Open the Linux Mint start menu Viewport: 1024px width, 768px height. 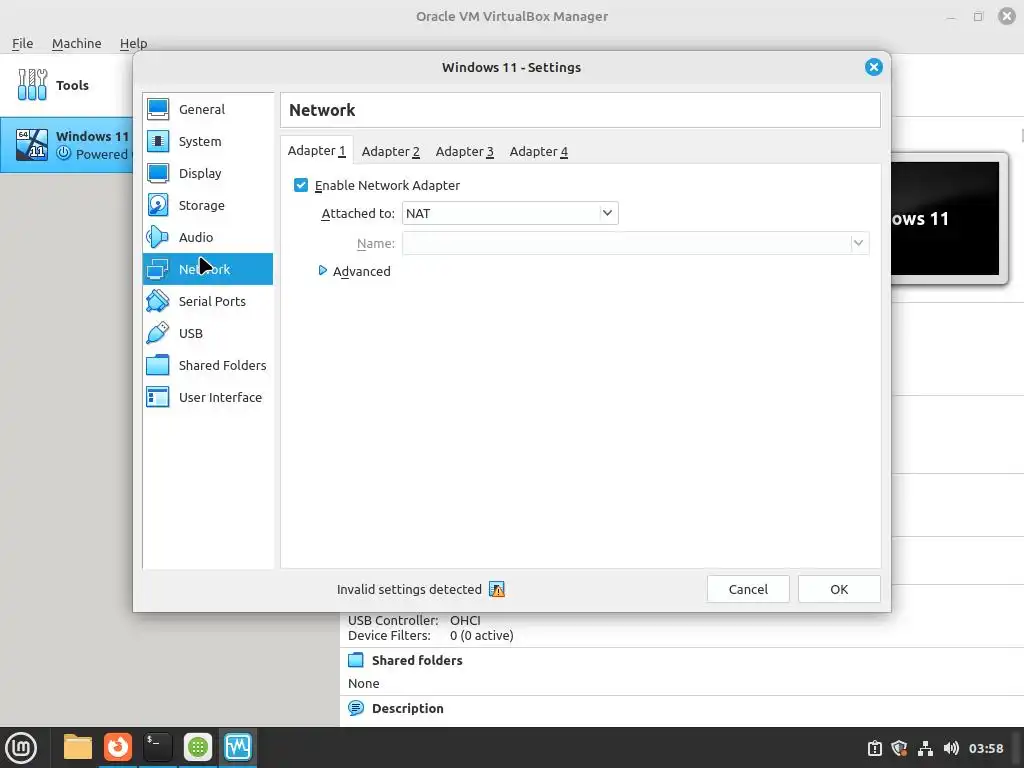click(22, 747)
